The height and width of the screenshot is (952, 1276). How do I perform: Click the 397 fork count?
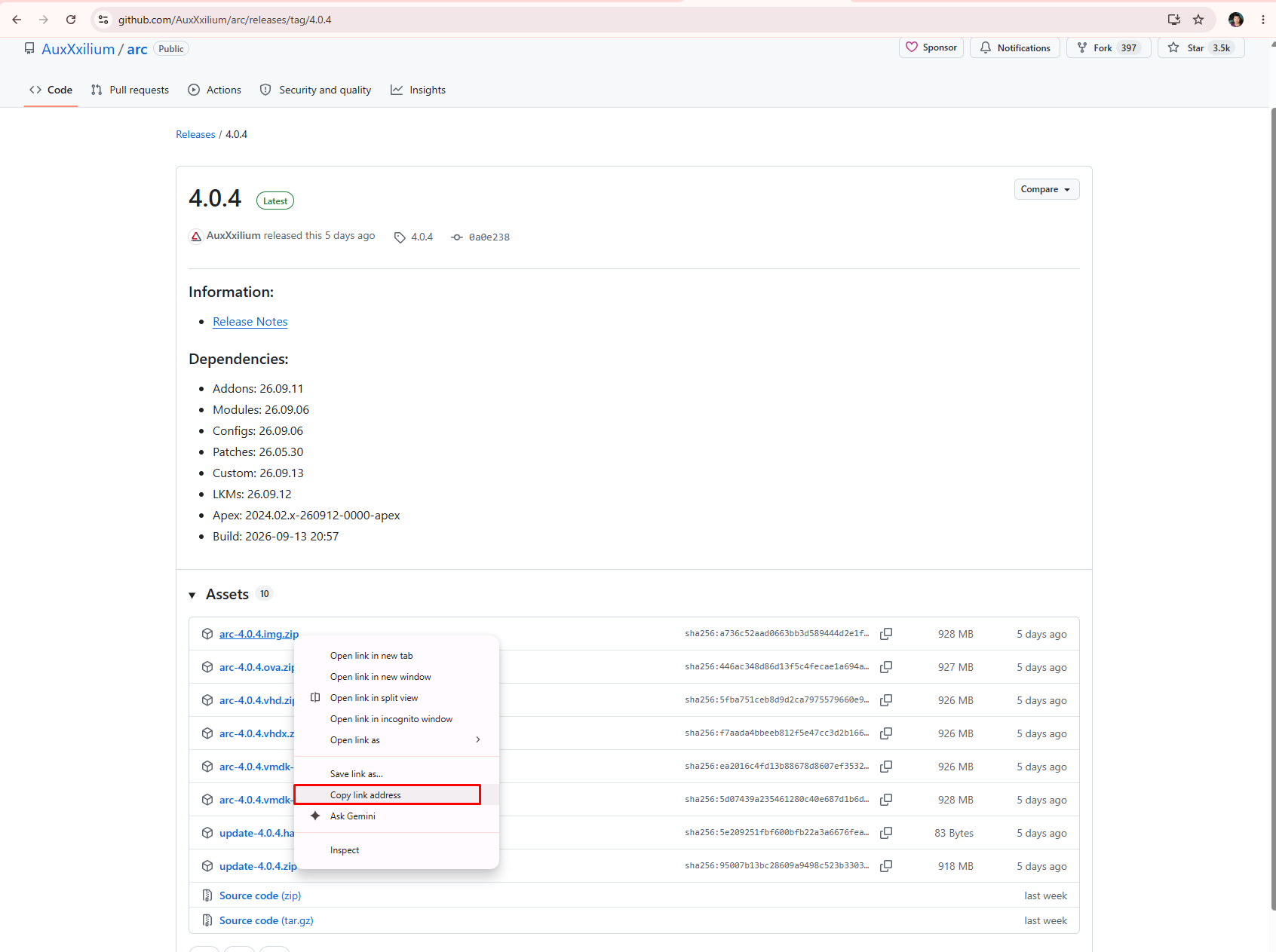1128,47
